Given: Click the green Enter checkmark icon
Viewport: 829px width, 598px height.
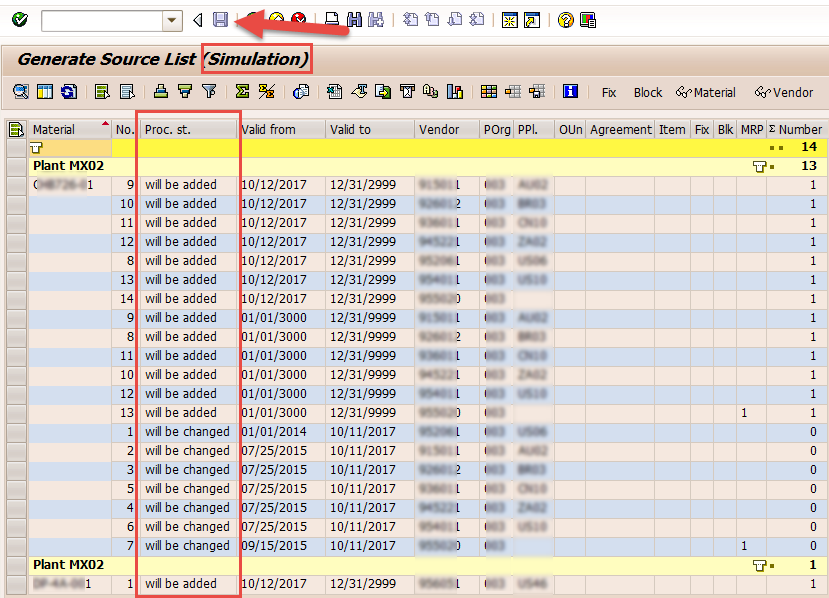Looking at the screenshot, I should click(20, 20).
